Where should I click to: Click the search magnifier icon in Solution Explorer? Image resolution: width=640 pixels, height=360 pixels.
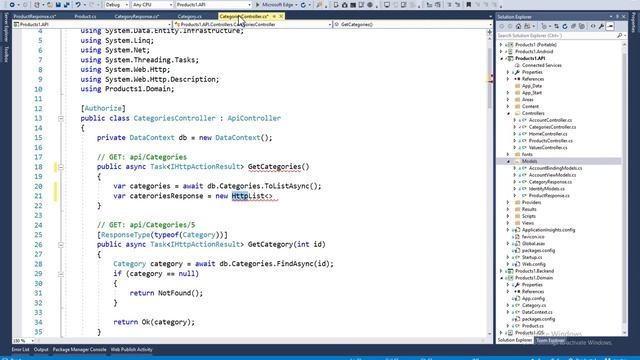(620, 36)
